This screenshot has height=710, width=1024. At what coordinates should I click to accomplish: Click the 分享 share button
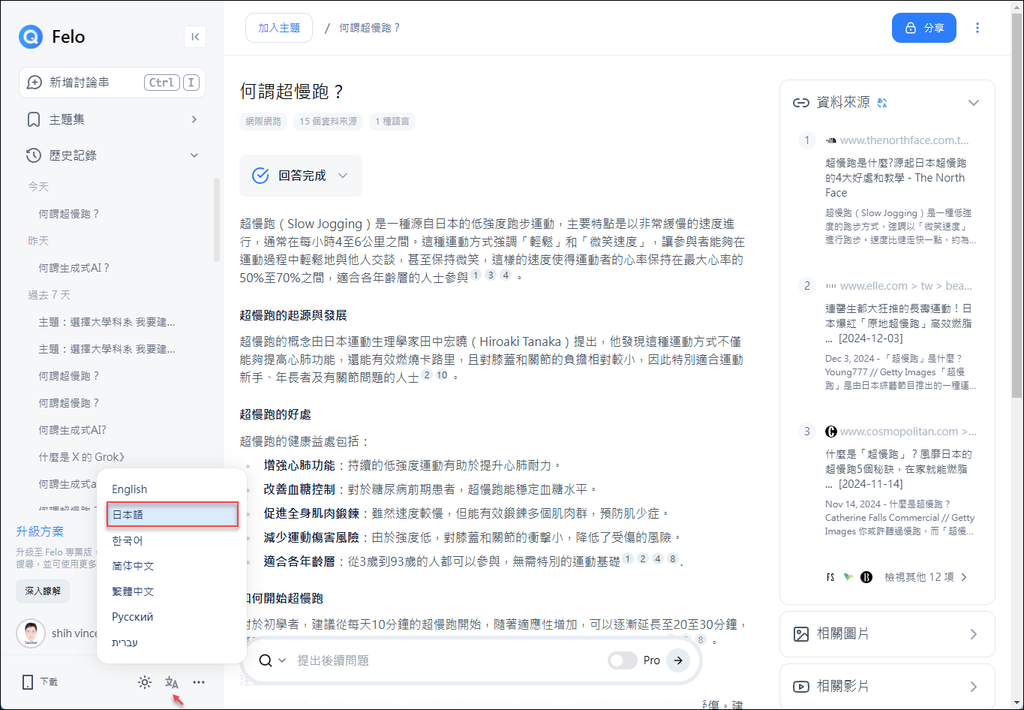[924, 28]
